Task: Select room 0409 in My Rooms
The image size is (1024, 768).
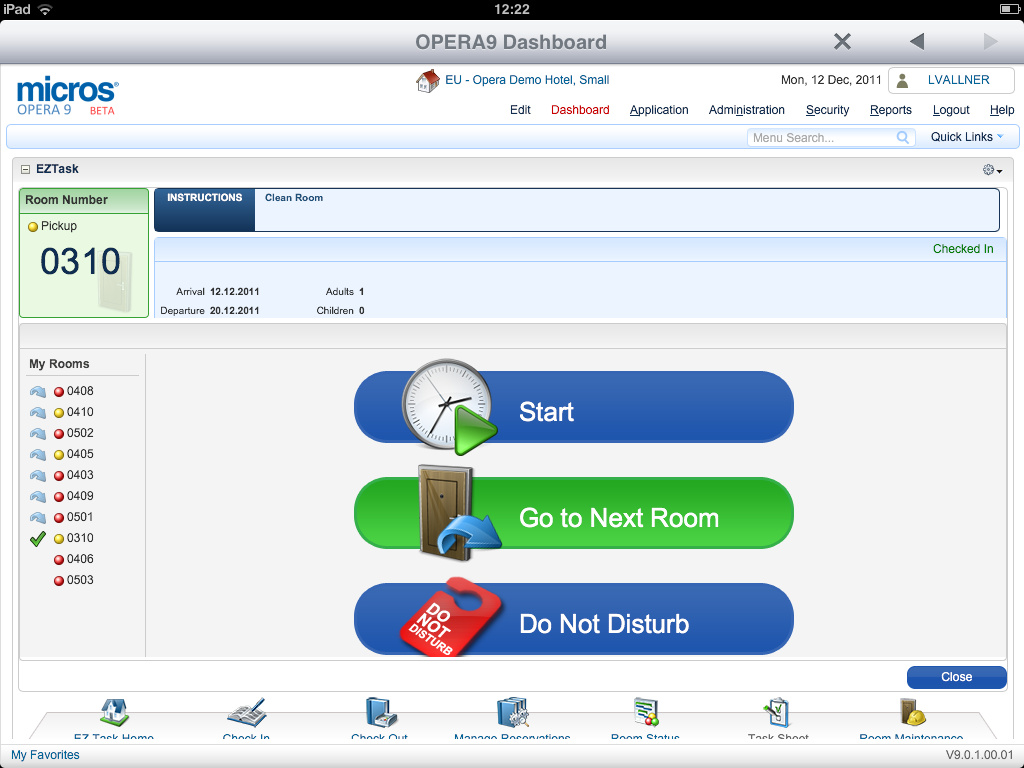Action: click(x=80, y=496)
